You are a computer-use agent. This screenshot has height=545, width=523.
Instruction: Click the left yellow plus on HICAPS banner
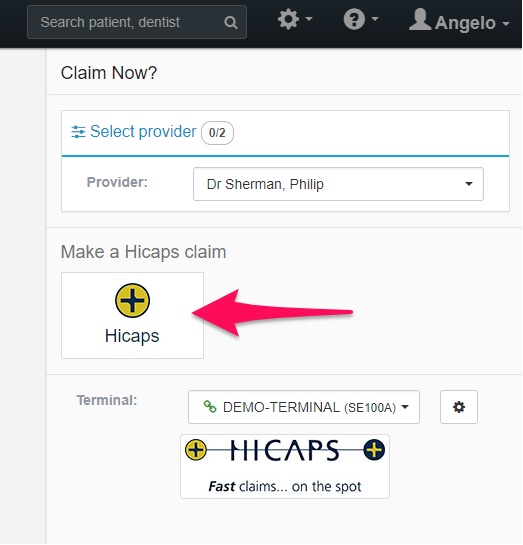pyautogui.click(x=196, y=450)
